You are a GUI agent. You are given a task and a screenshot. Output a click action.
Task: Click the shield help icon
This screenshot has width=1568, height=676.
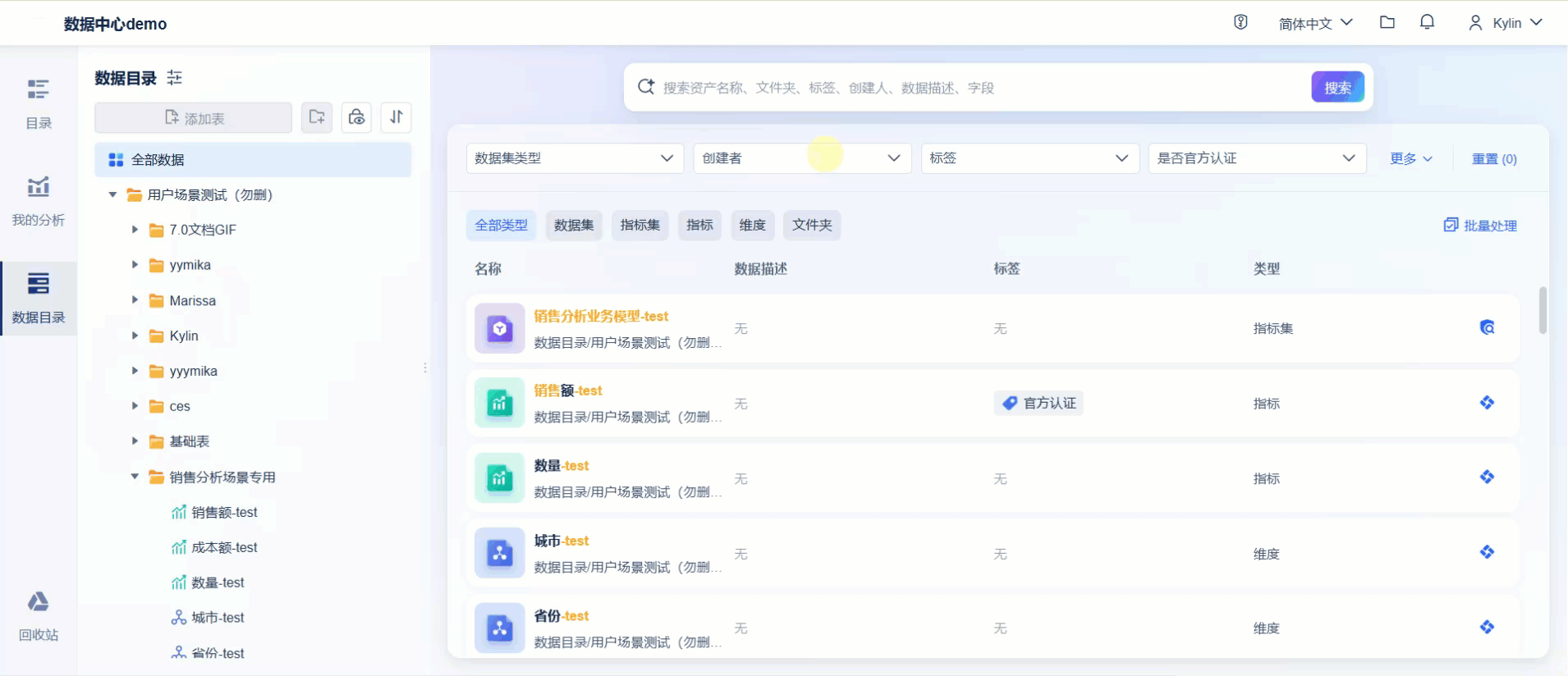(x=1240, y=23)
